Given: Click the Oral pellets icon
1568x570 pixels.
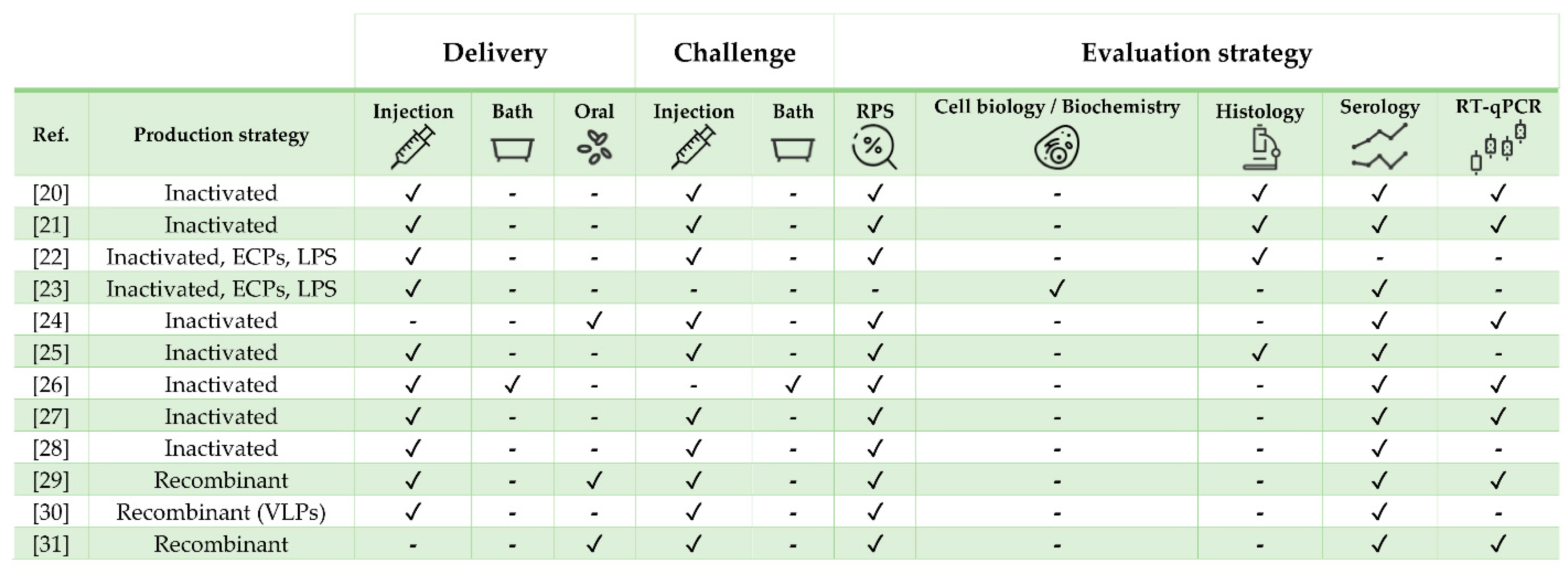Looking at the screenshot, I should (x=594, y=148).
